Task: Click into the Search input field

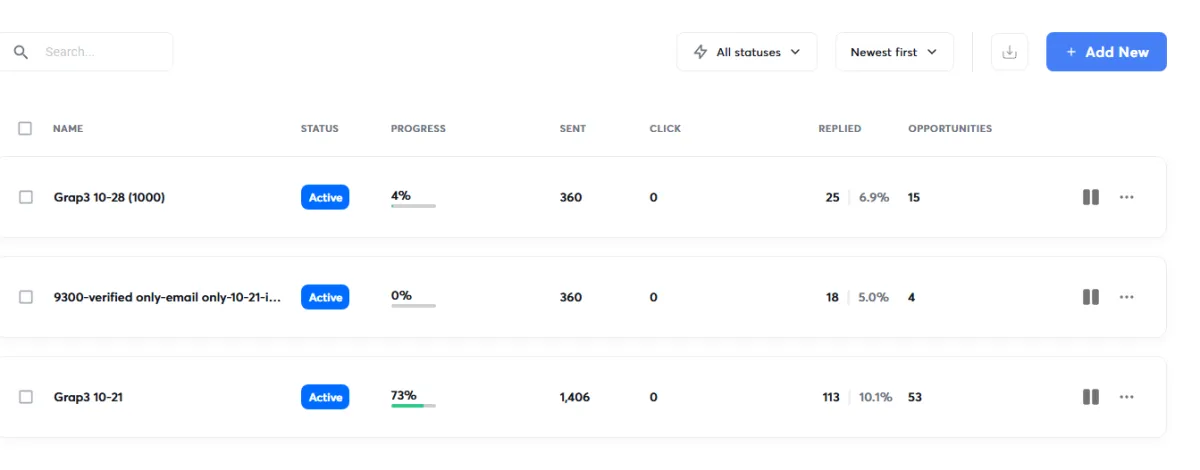Action: pyautogui.click(x=100, y=52)
